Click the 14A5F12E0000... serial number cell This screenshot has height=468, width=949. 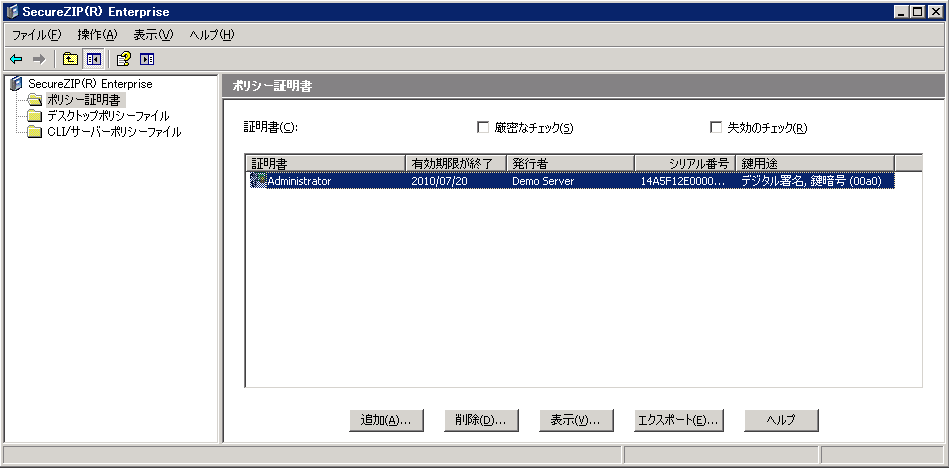[683, 180]
